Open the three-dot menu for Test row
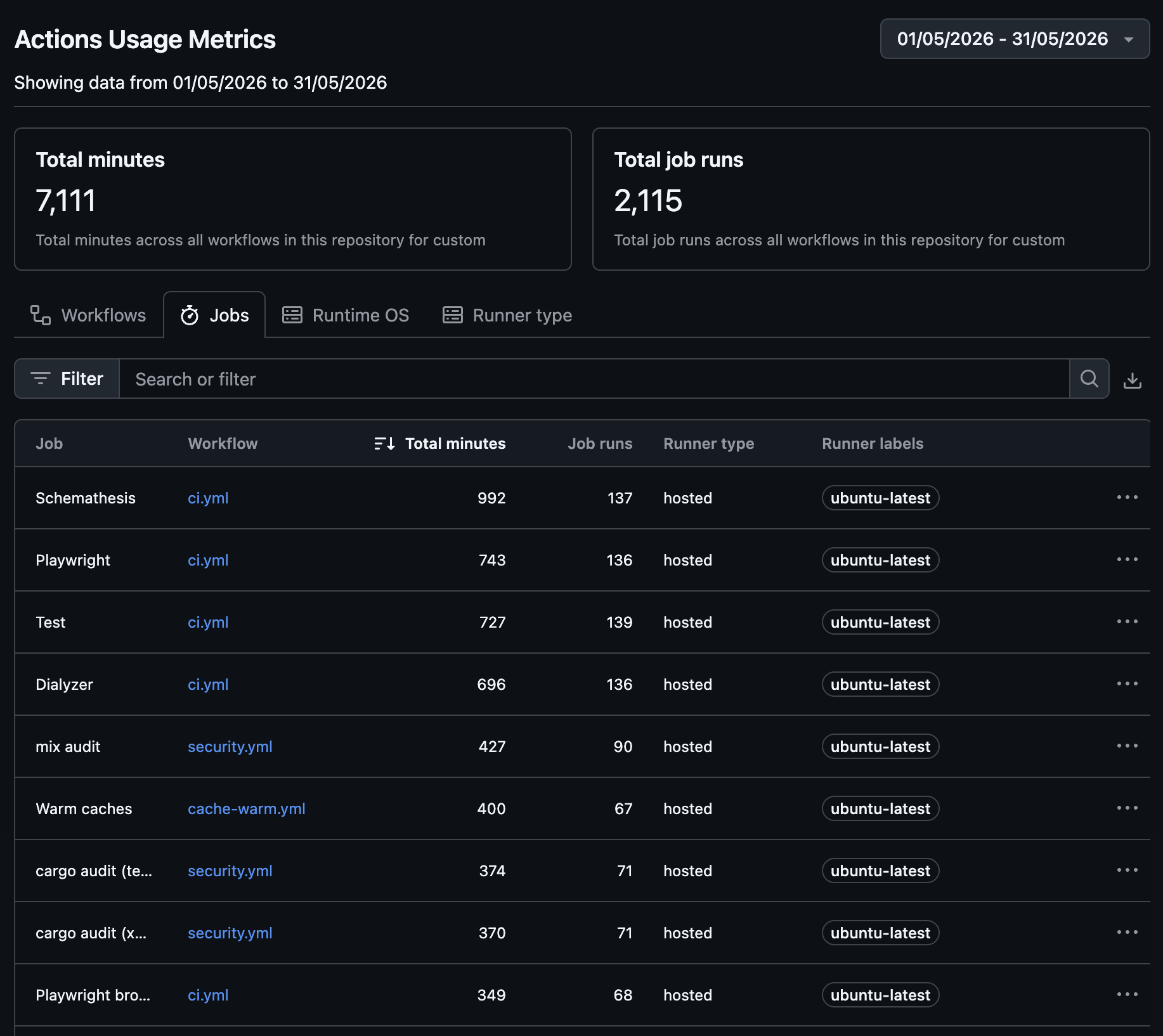The width and height of the screenshot is (1163, 1036). [1127, 621]
